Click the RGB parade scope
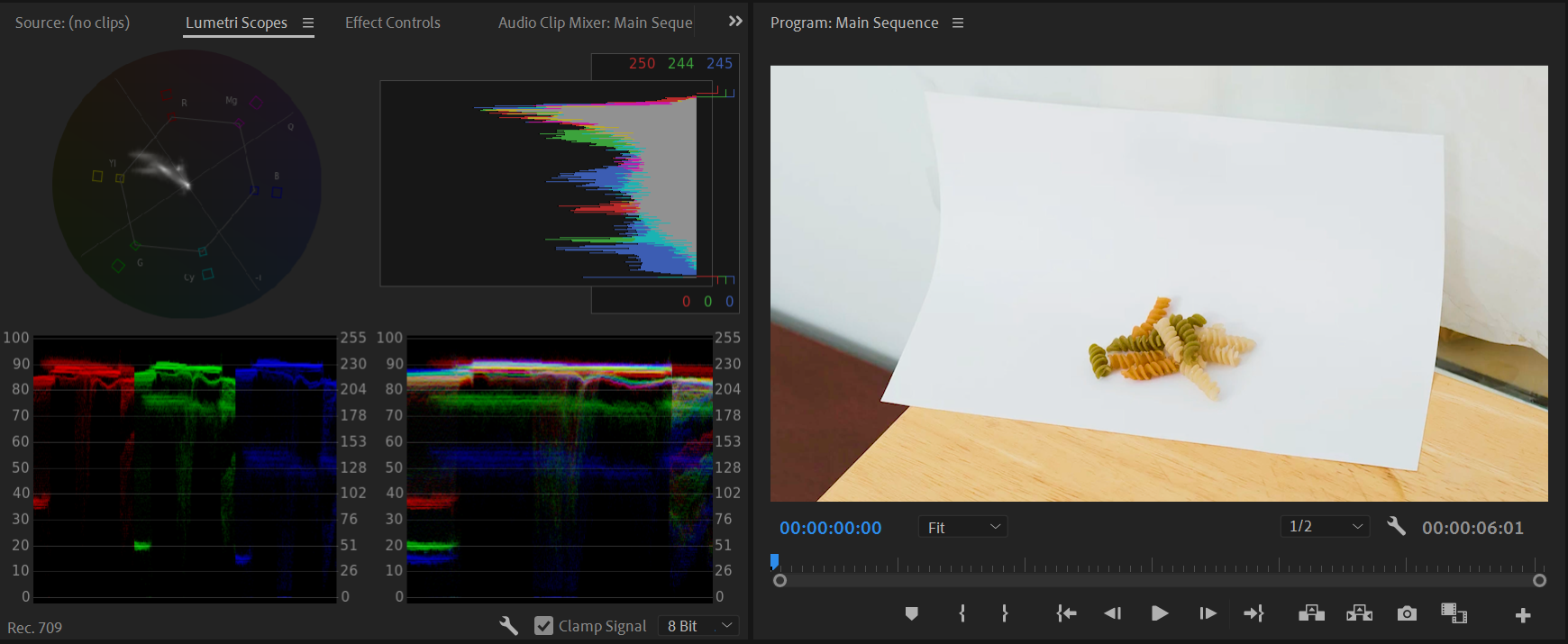1568x644 pixels. 185,468
